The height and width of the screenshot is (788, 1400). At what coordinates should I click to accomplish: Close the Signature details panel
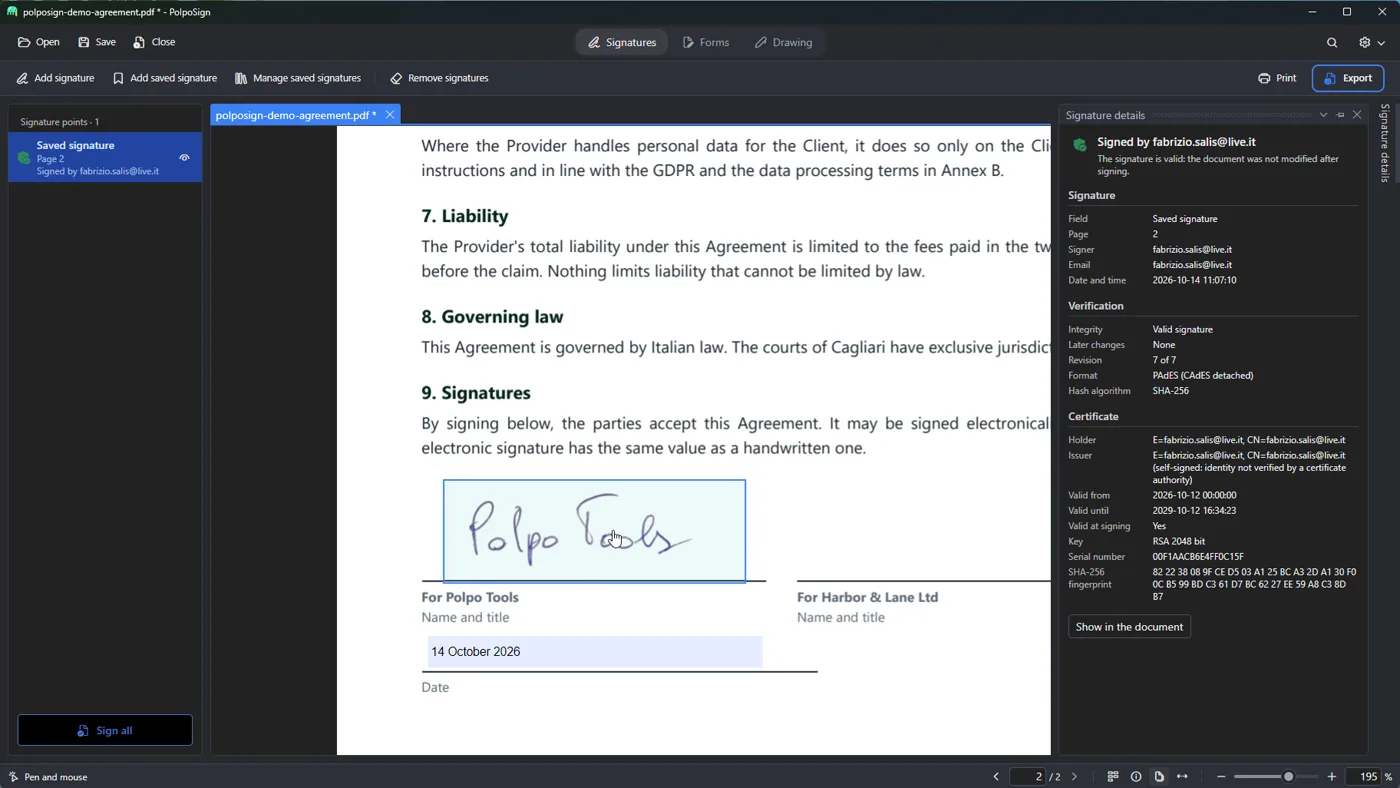coord(1357,115)
